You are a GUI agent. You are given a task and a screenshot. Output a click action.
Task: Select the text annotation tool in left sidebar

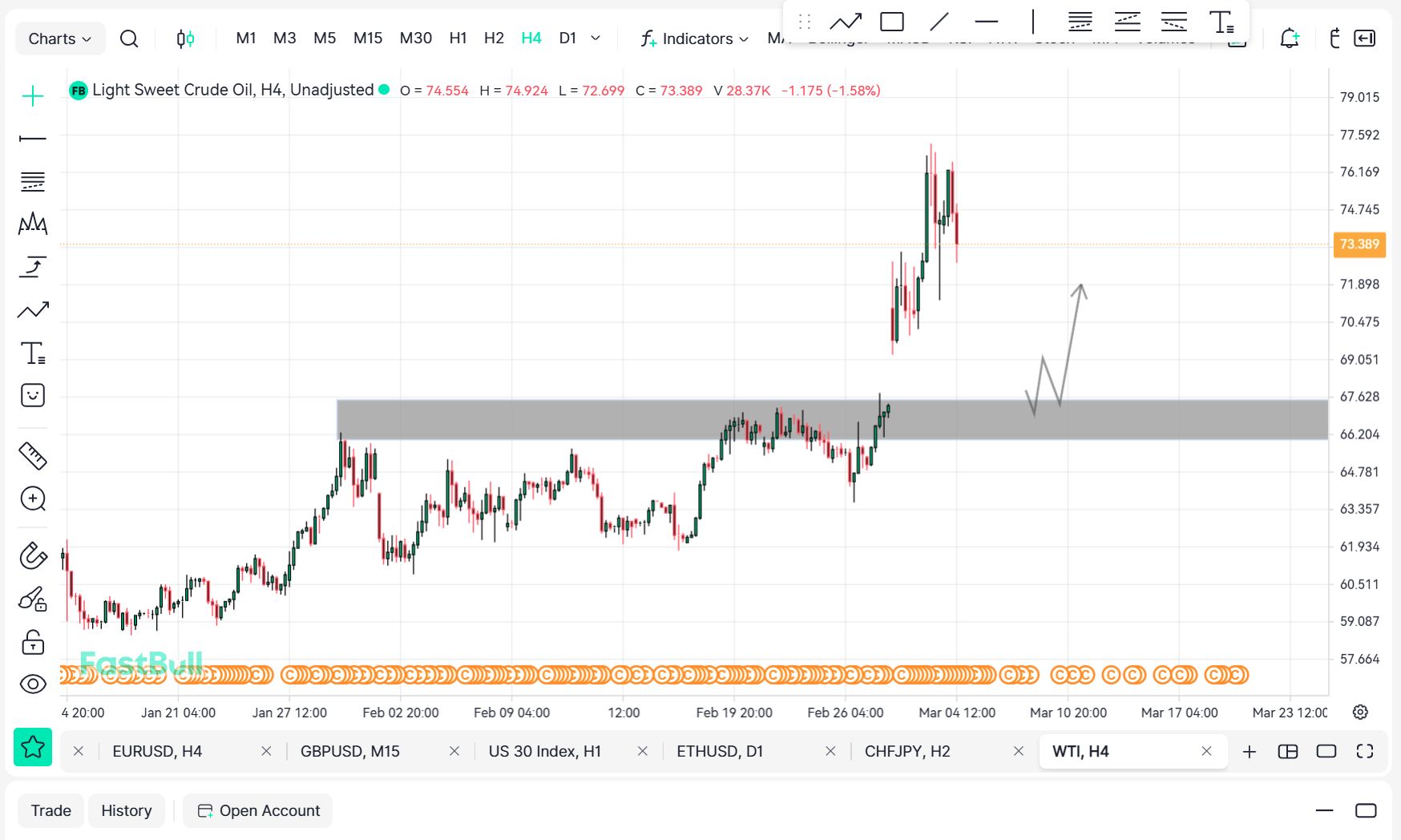[33, 353]
